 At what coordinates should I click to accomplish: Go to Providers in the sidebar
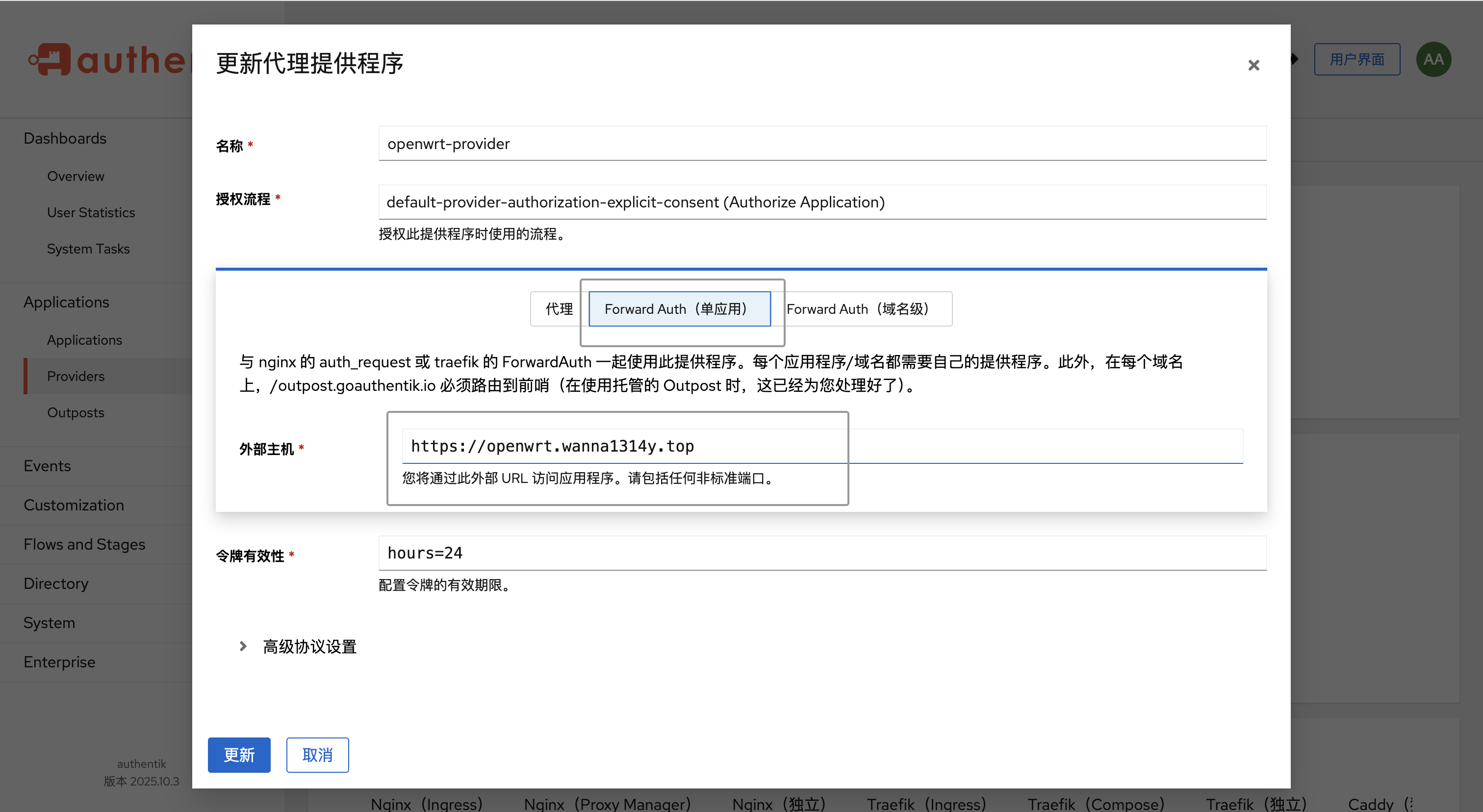pyautogui.click(x=76, y=377)
